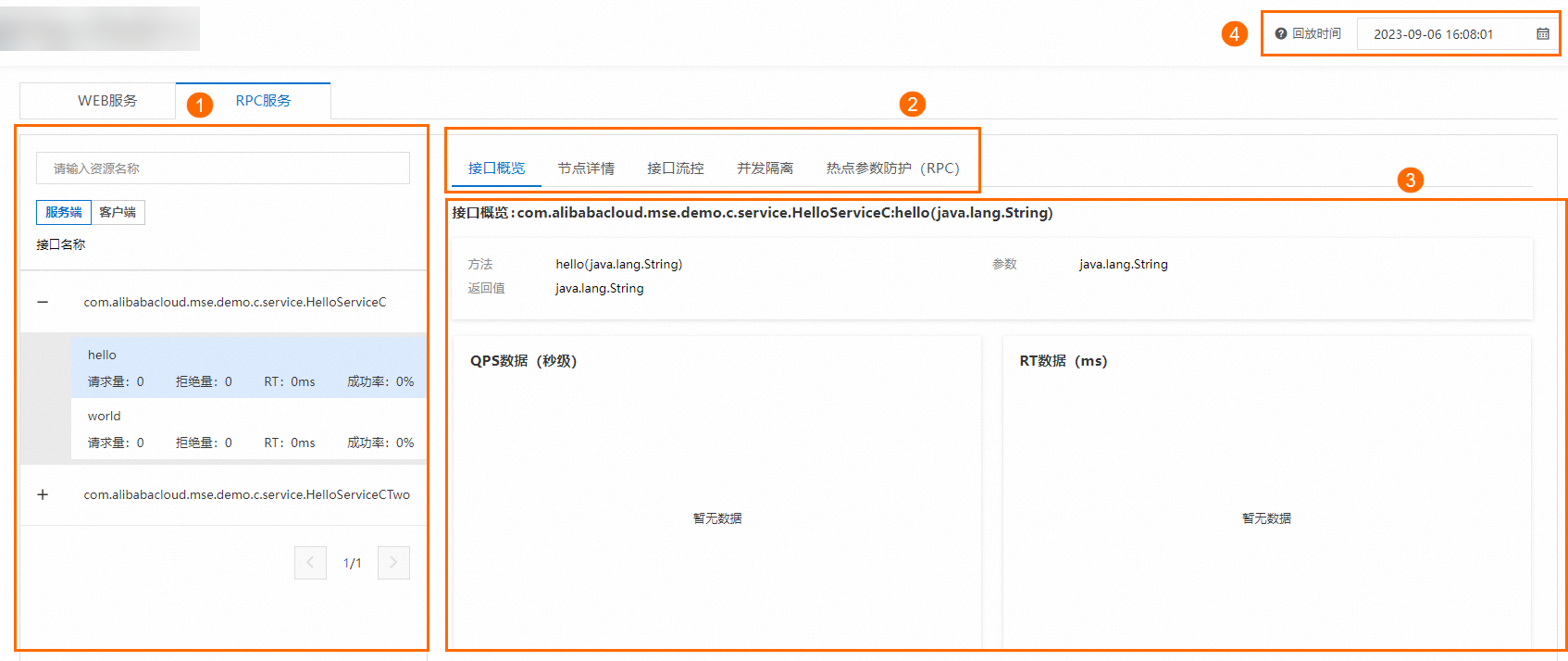1568x661 pixels.
Task: Go to previous page arrow in pagination
Action: coord(310,563)
